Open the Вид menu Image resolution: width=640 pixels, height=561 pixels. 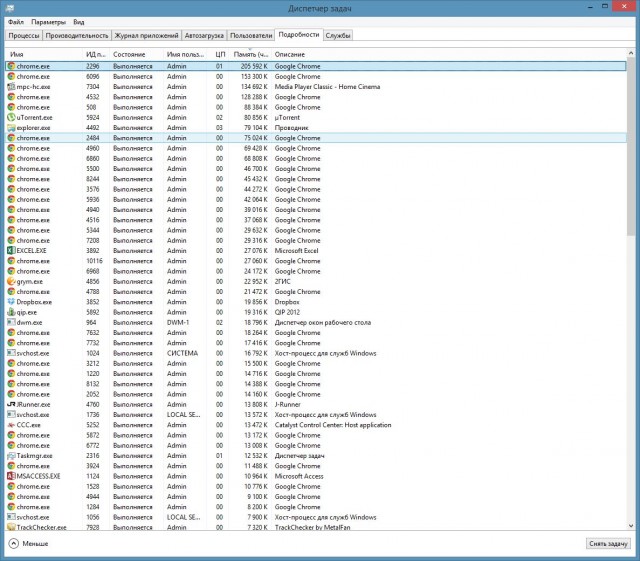coord(79,22)
